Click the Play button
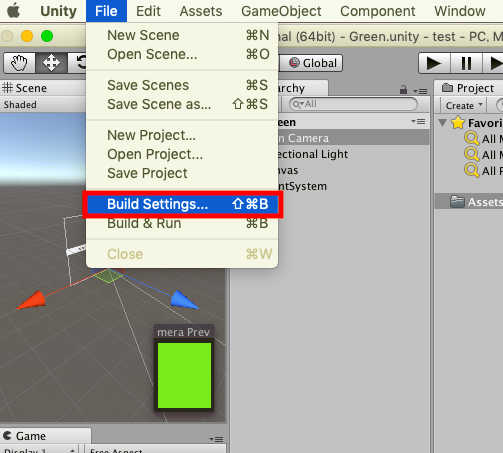503x453 pixels. point(434,63)
